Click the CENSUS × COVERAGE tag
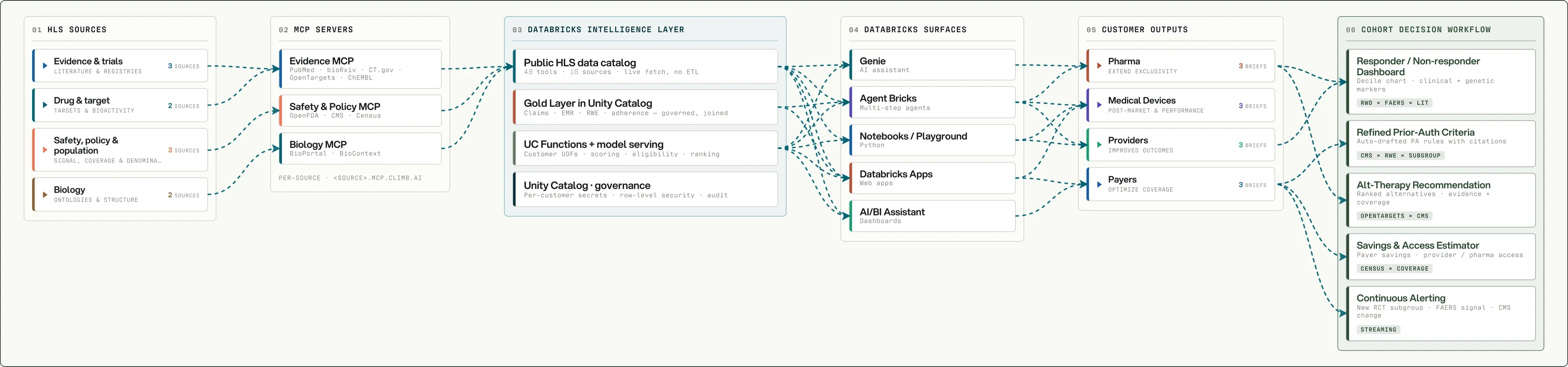1568x367 pixels. click(1395, 269)
